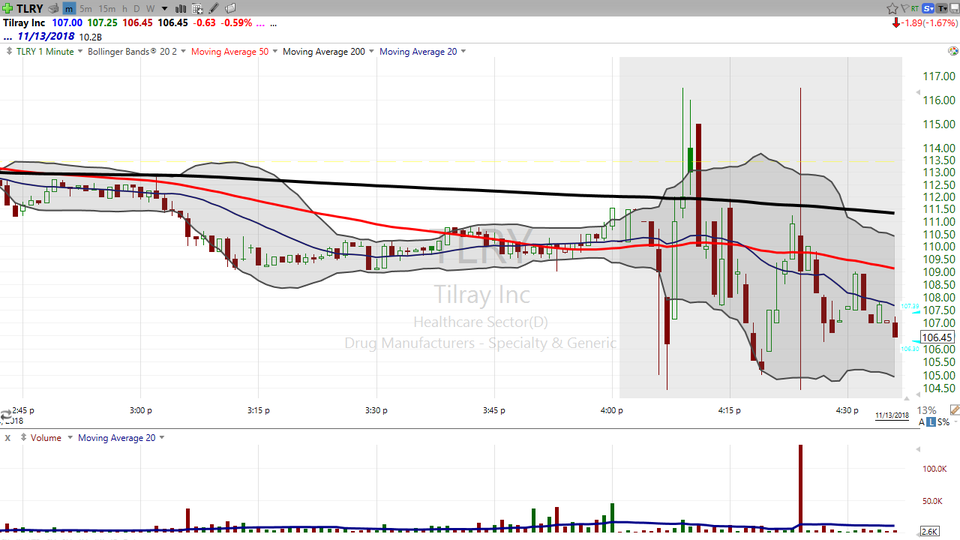The image size is (960, 540).
Task: Click the 11/13/2018 date link on axis
Action: [x=891, y=414]
